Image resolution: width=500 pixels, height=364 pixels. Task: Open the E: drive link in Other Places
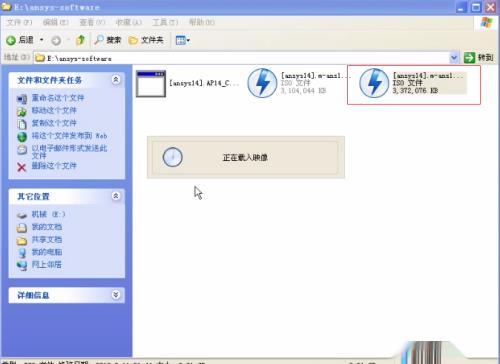48,214
